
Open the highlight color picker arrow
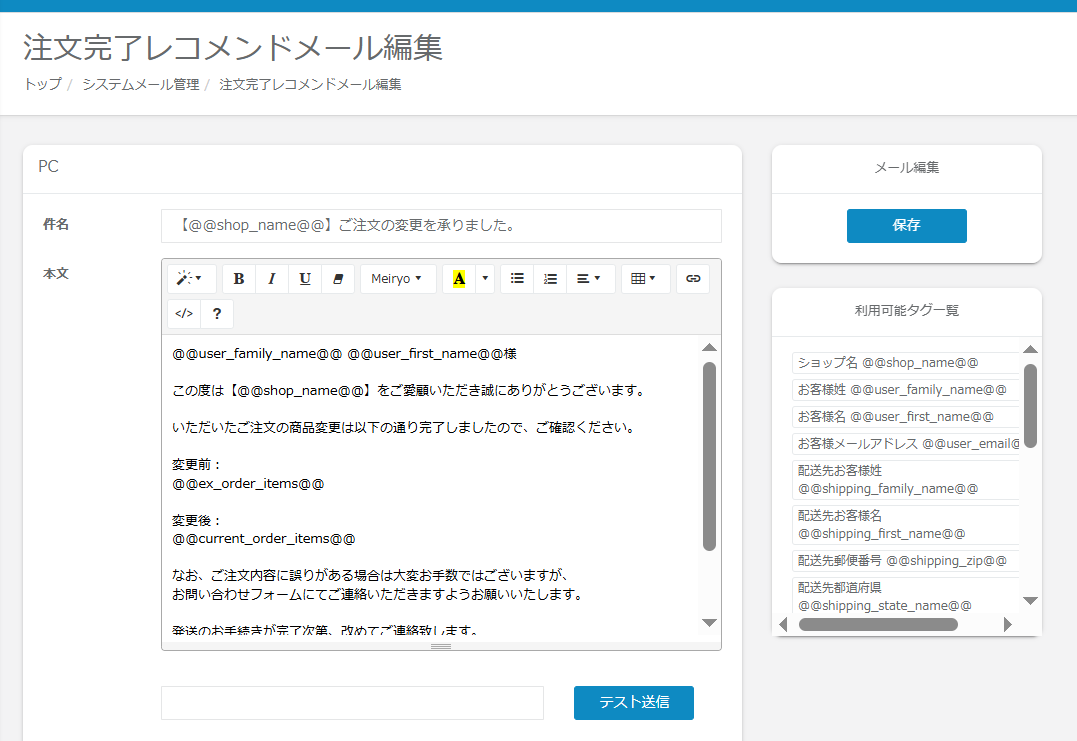[485, 279]
